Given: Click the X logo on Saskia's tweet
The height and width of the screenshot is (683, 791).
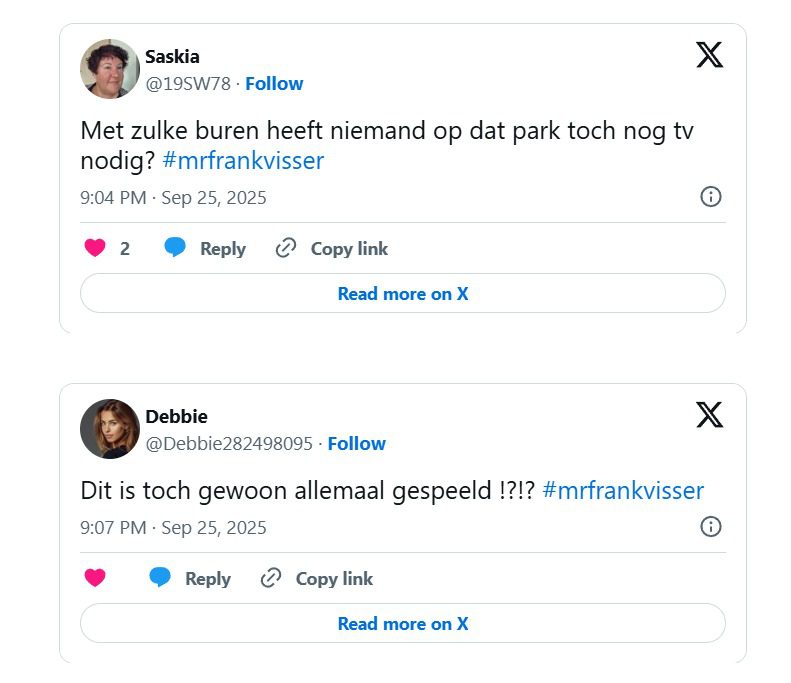Looking at the screenshot, I should 709,55.
